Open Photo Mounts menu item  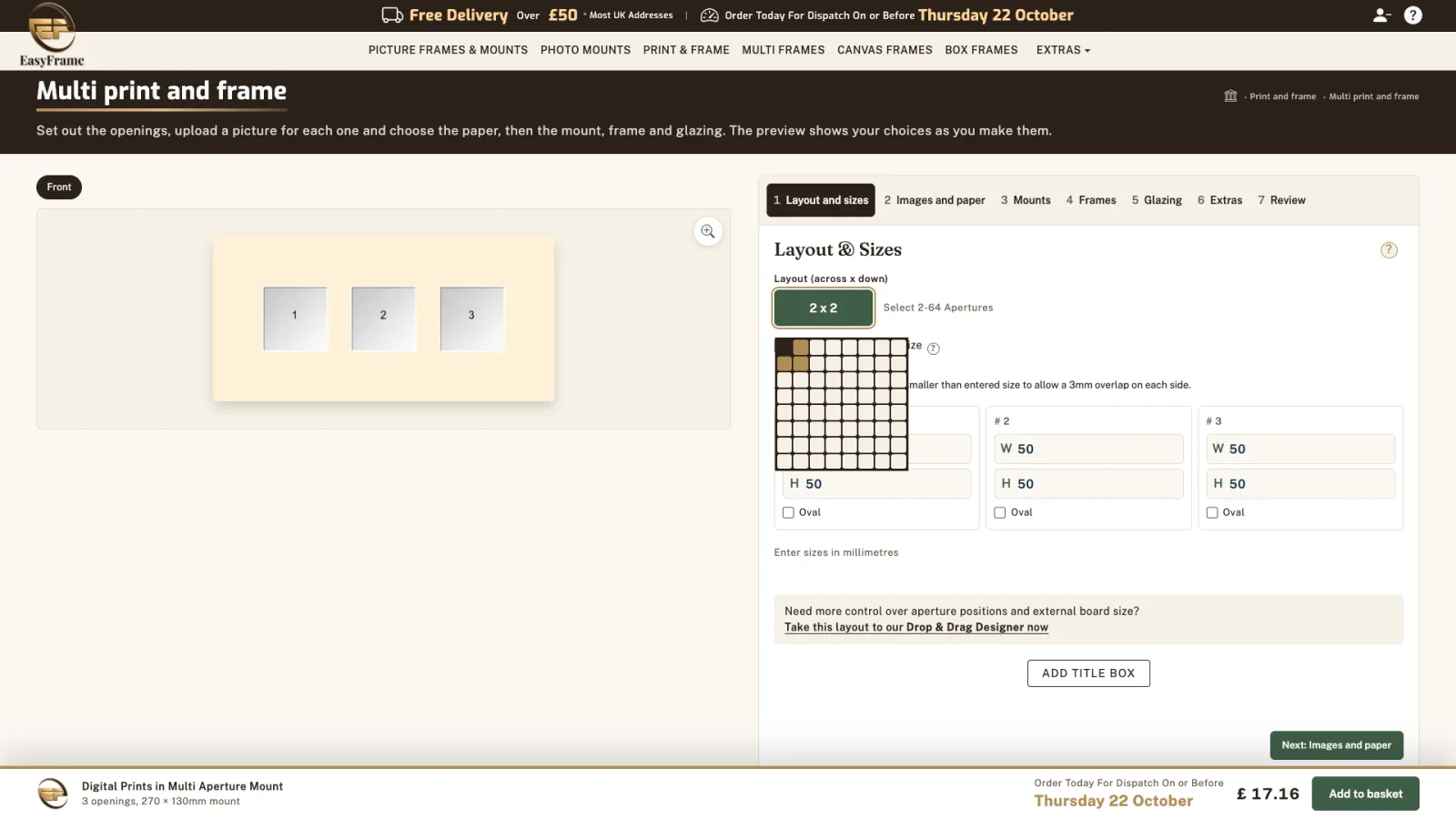click(x=585, y=50)
